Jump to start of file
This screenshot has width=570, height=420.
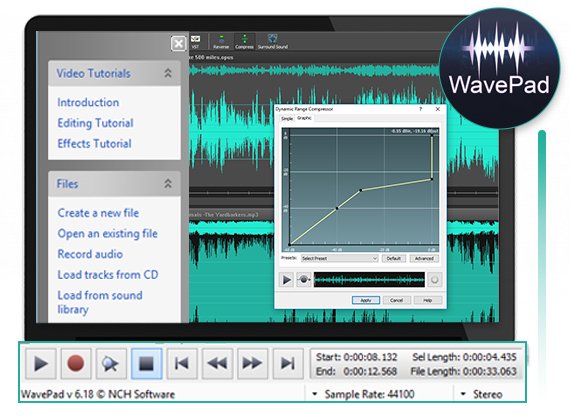(x=182, y=363)
